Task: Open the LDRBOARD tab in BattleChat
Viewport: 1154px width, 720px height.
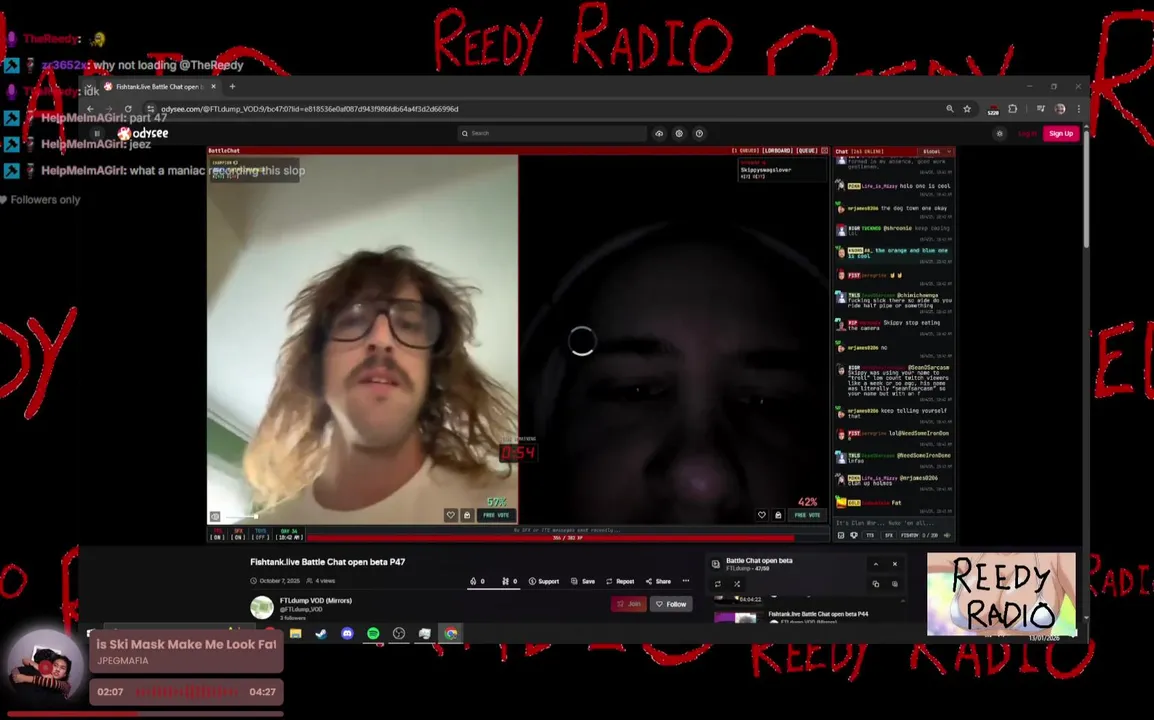Action: (777, 150)
